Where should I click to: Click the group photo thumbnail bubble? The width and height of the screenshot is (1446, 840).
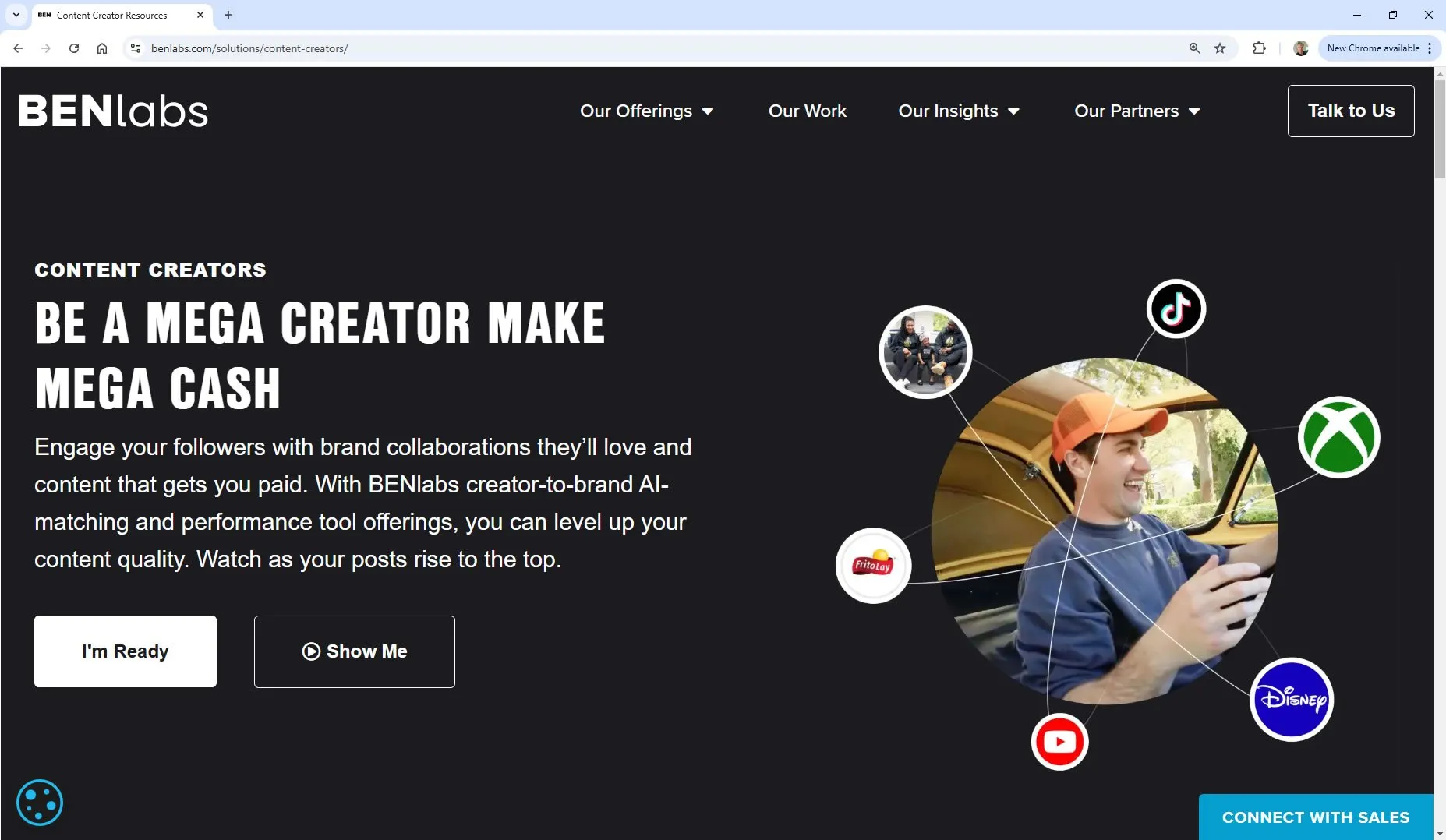pyautogui.click(x=925, y=351)
